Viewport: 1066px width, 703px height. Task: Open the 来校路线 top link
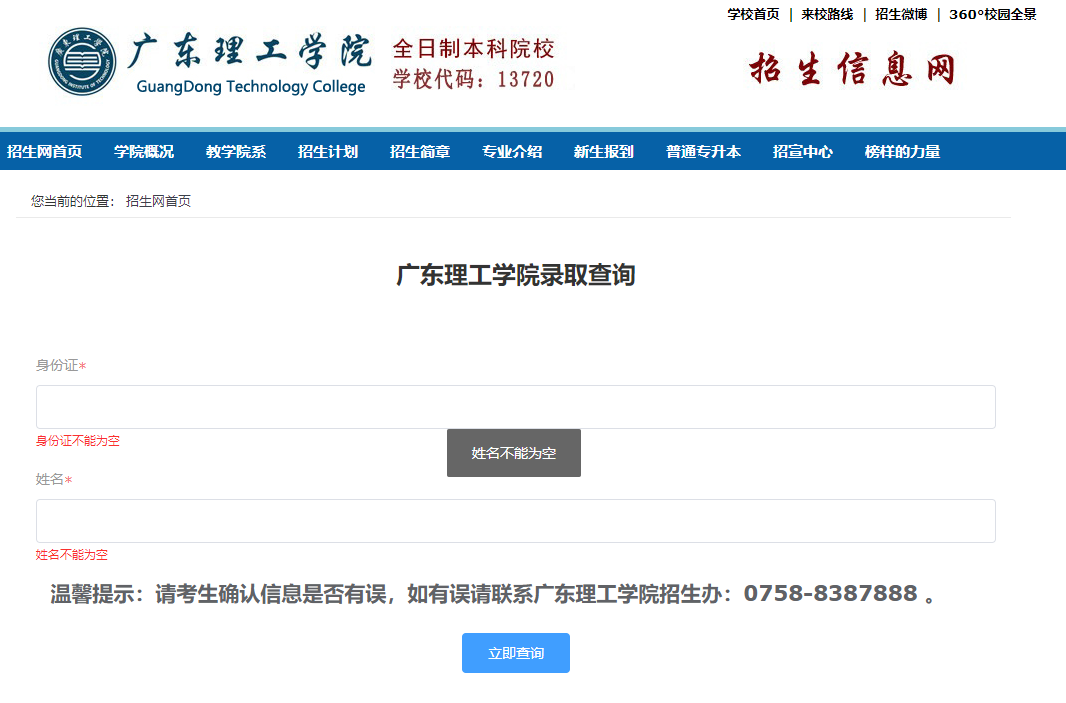point(827,14)
